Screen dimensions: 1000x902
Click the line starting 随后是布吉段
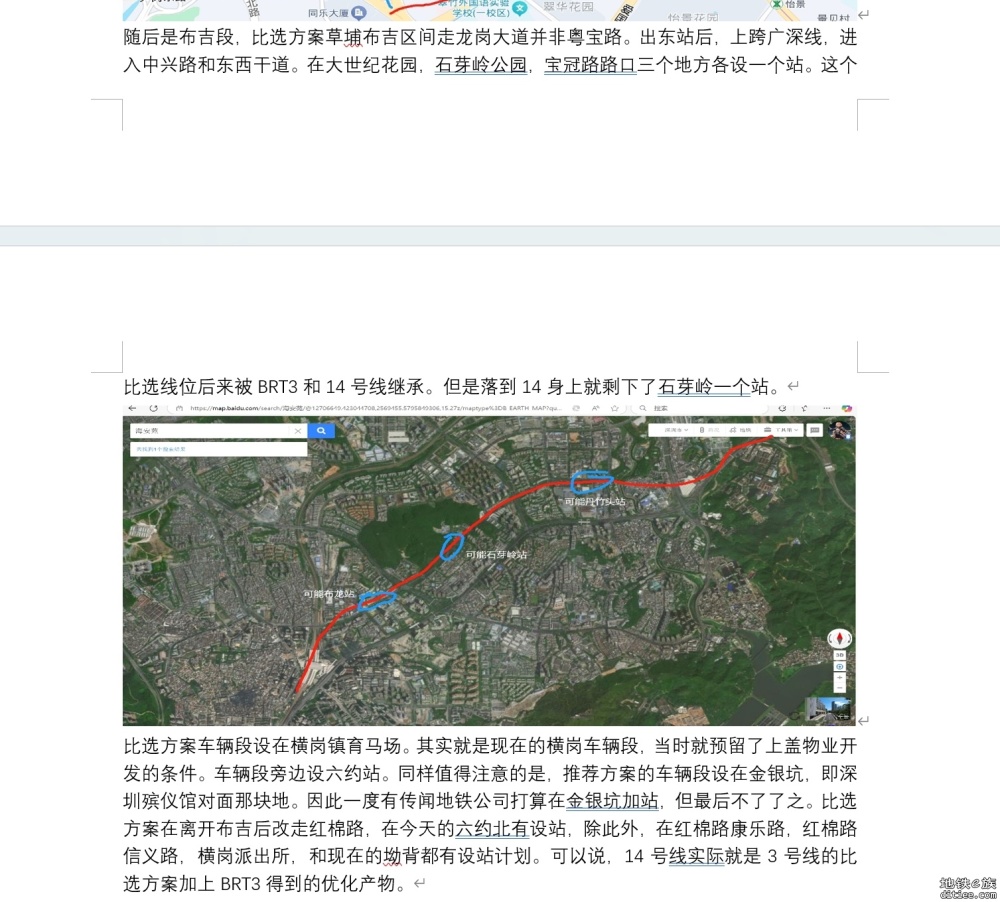coord(490,38)
